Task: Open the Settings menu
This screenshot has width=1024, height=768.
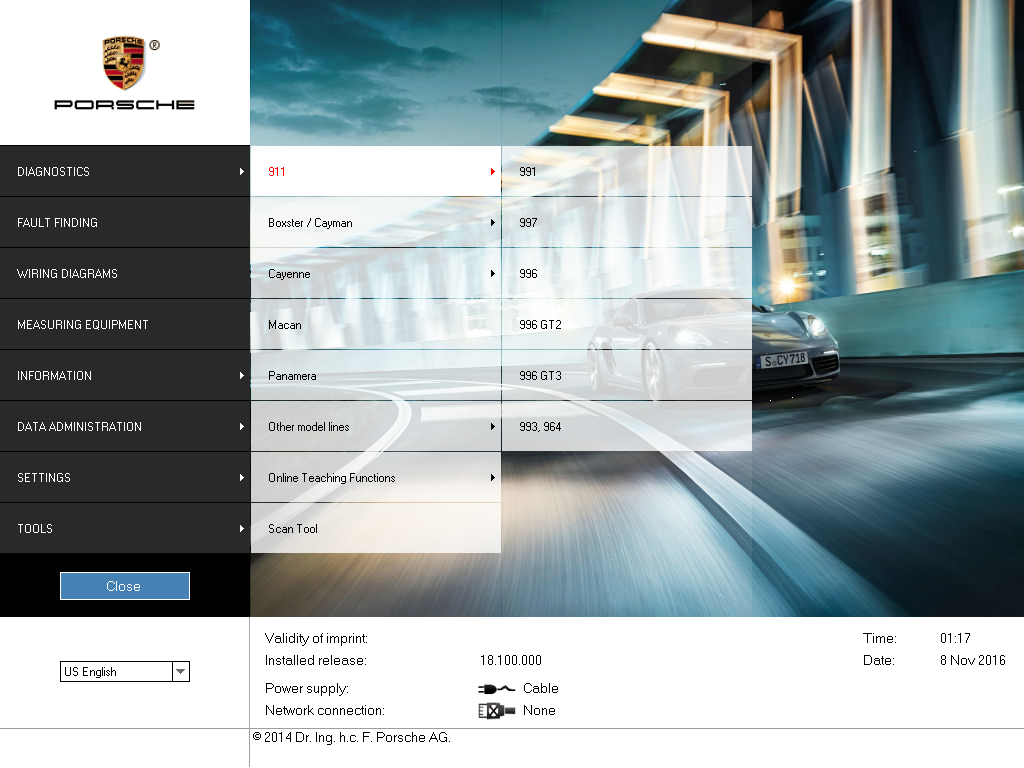Action: coord(124,478)
